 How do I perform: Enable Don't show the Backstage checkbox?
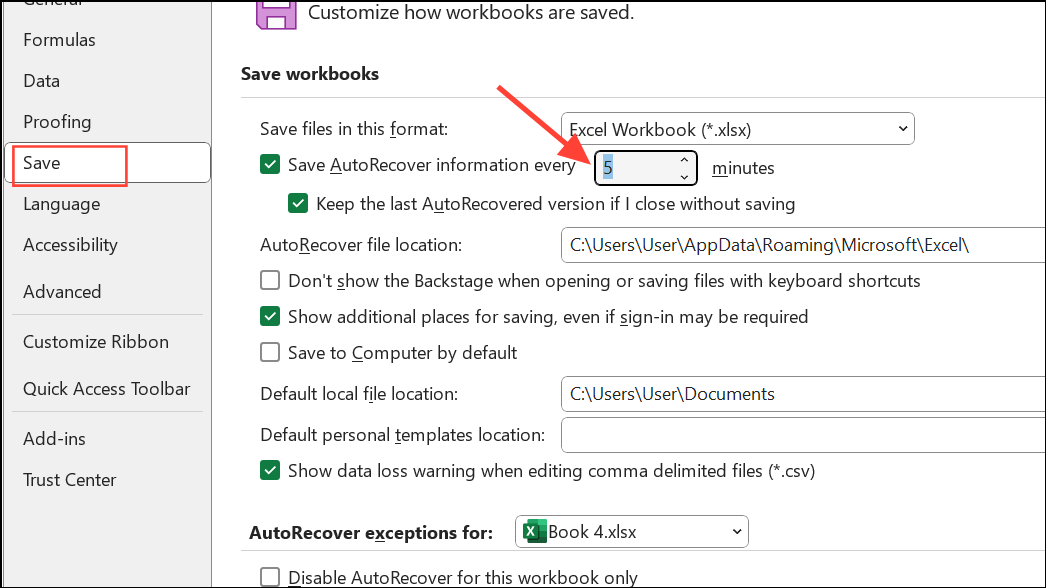[269, 280]
